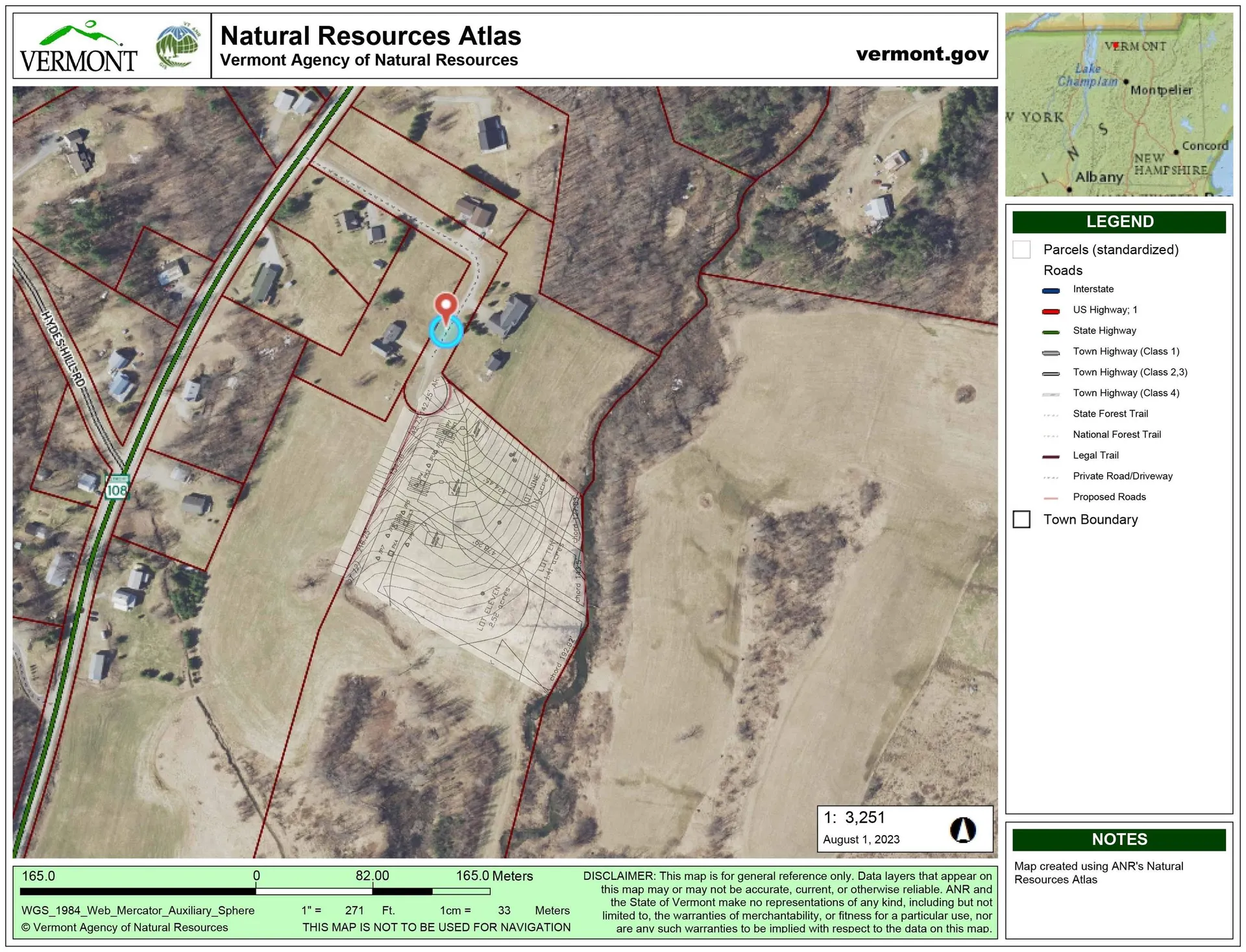The width and height of the screenshot is (1246, 952).
Task: Click the NOTES panel header
Action: 1119,839
